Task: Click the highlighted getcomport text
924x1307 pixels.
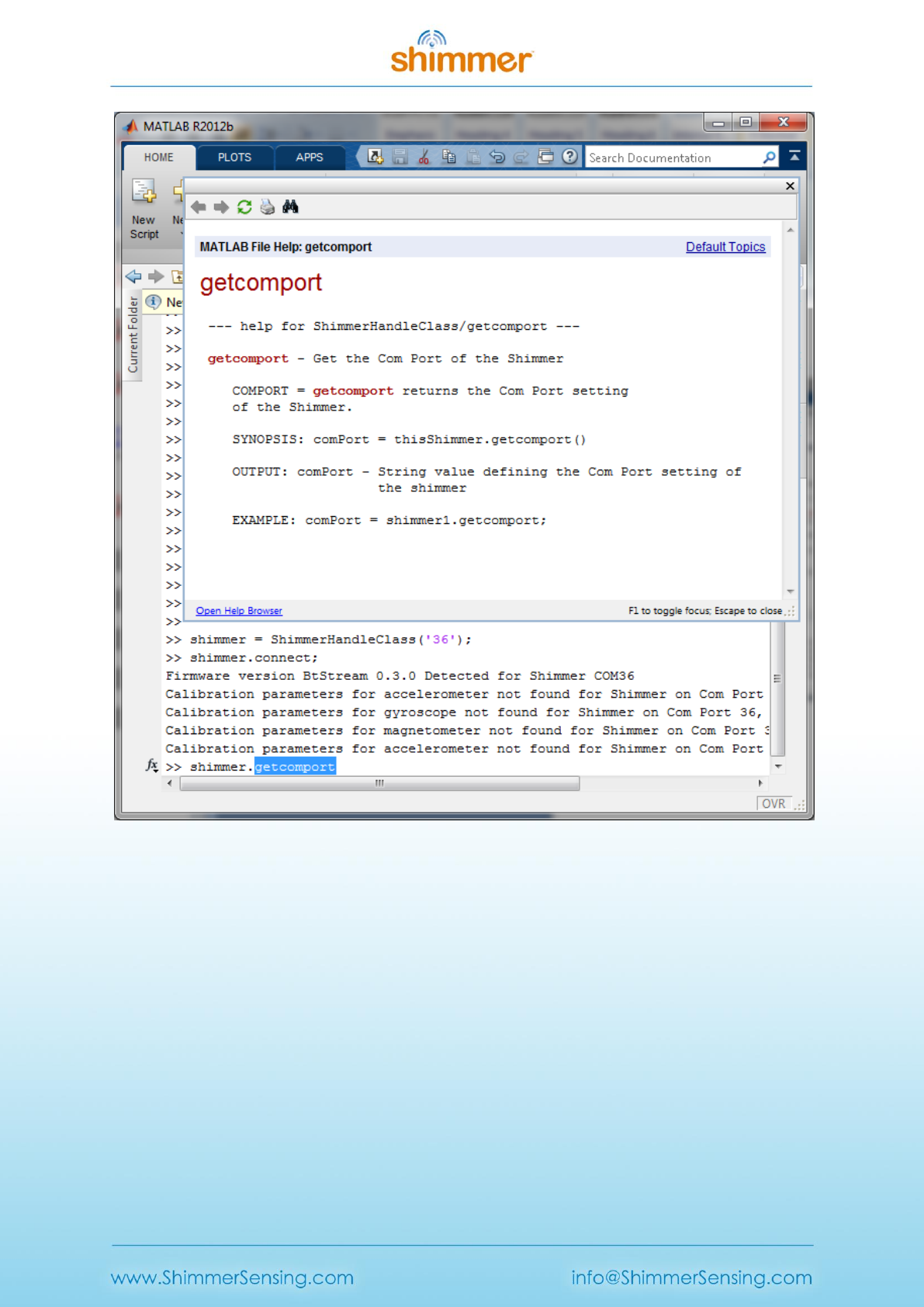Action: coord(295,767)
